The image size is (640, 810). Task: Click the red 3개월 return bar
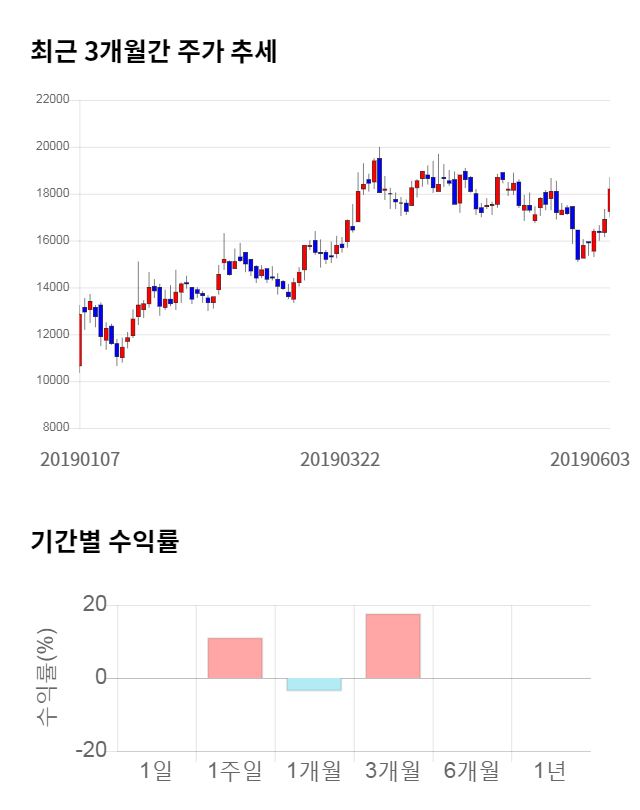[x=393, y=646]
